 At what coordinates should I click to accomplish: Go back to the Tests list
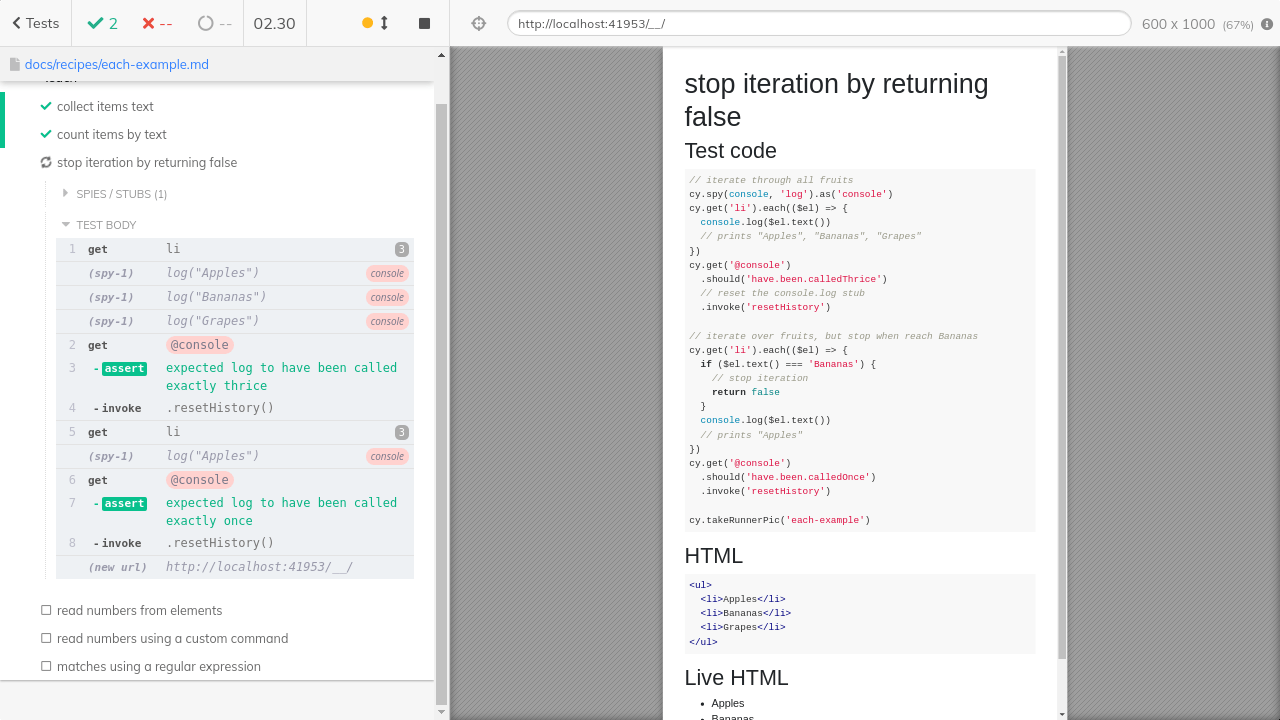pyautogui.click(x=34, y=22)
